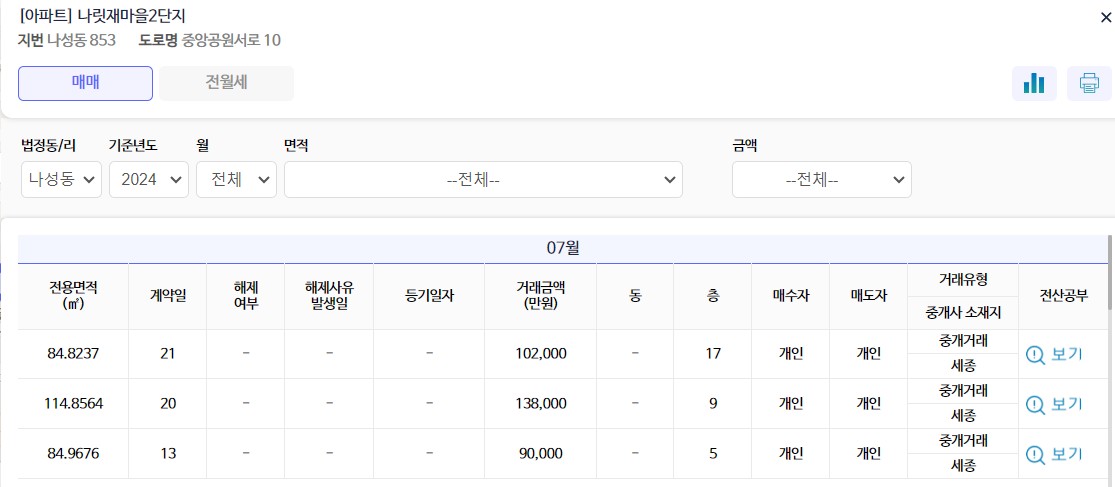Click the 등기일자 column header
Viewport: 1115px width, 487px height.
pos(430,296)
